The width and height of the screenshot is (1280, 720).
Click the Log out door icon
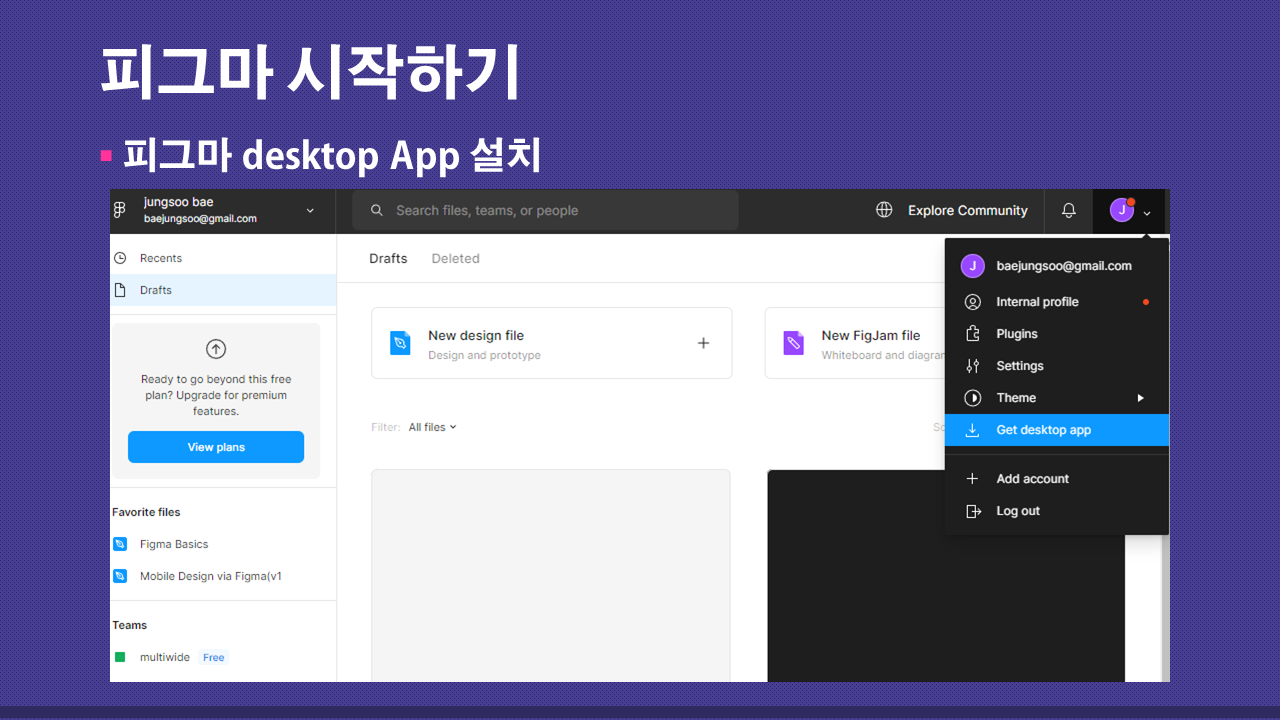pyautogui.click(x=973, y=511)
